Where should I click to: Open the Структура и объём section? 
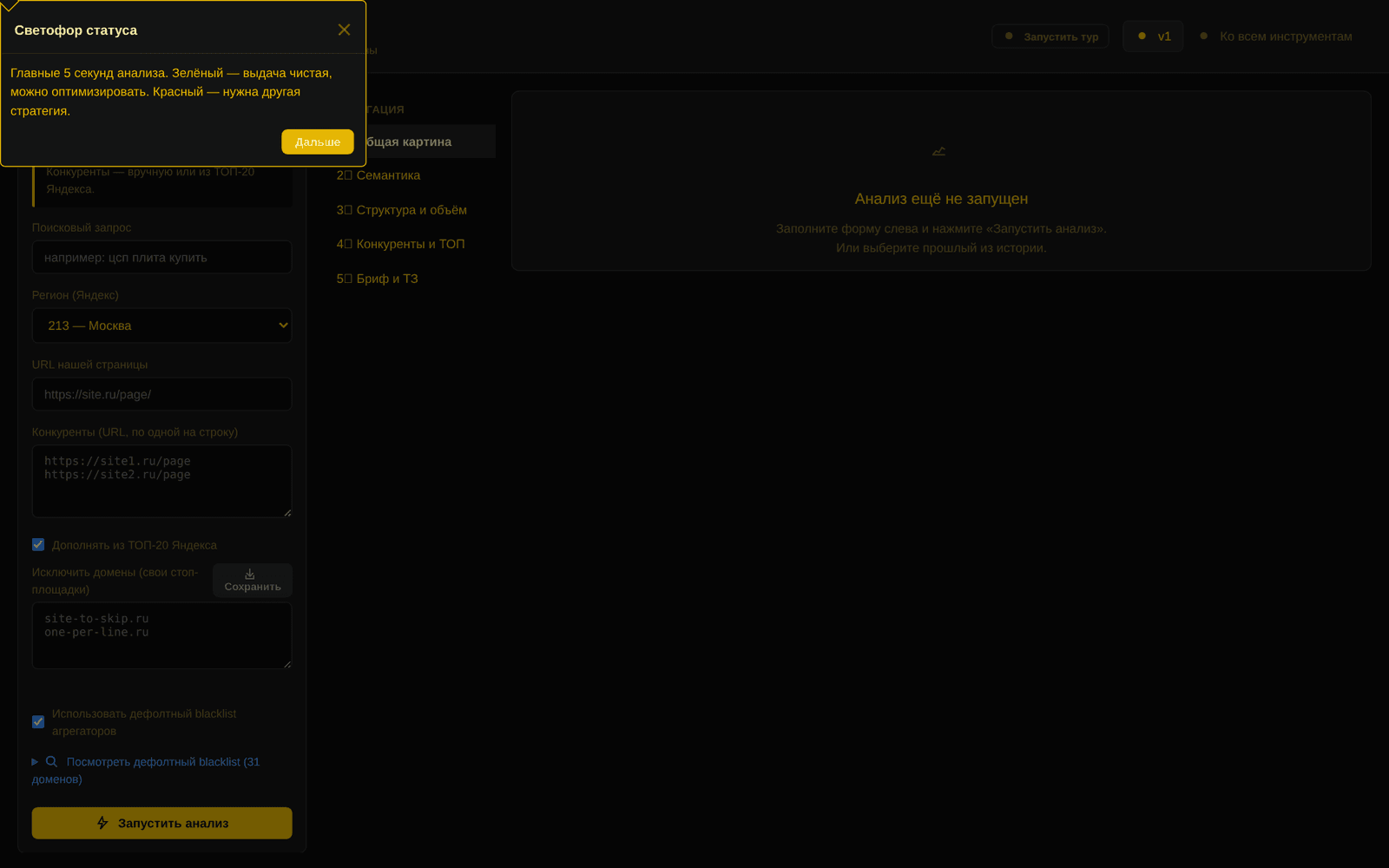412,210
